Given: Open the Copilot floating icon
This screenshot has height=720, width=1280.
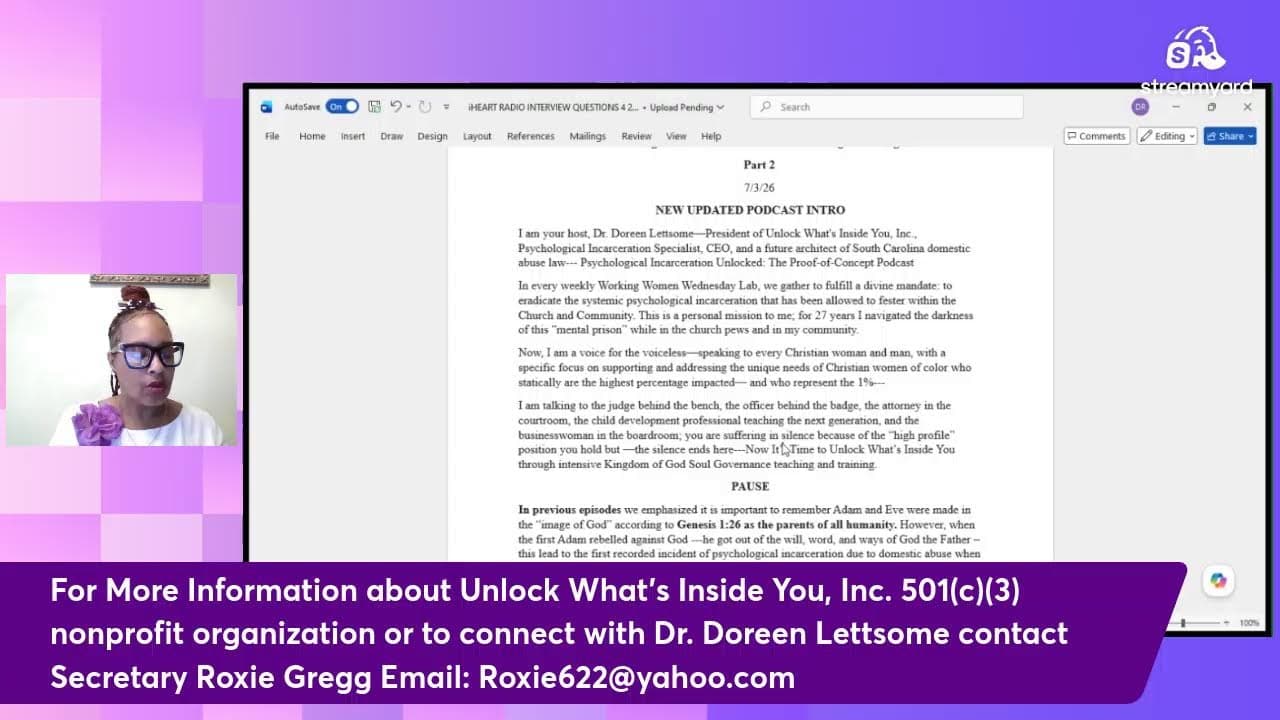Looking at the screenshot, I should point(1218,580).
